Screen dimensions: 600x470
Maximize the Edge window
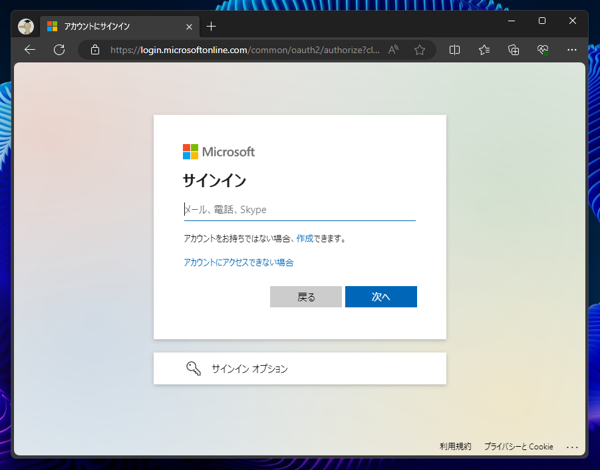542,21
